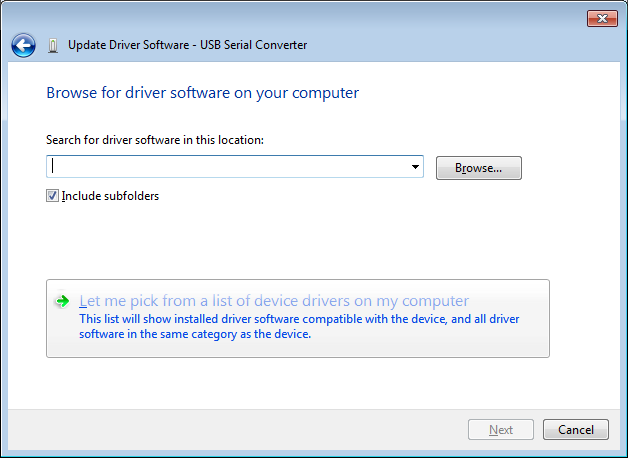Click the green arrow beside 'Let me pick'
The width and height of the screenshot is (628, 458).
62,301
